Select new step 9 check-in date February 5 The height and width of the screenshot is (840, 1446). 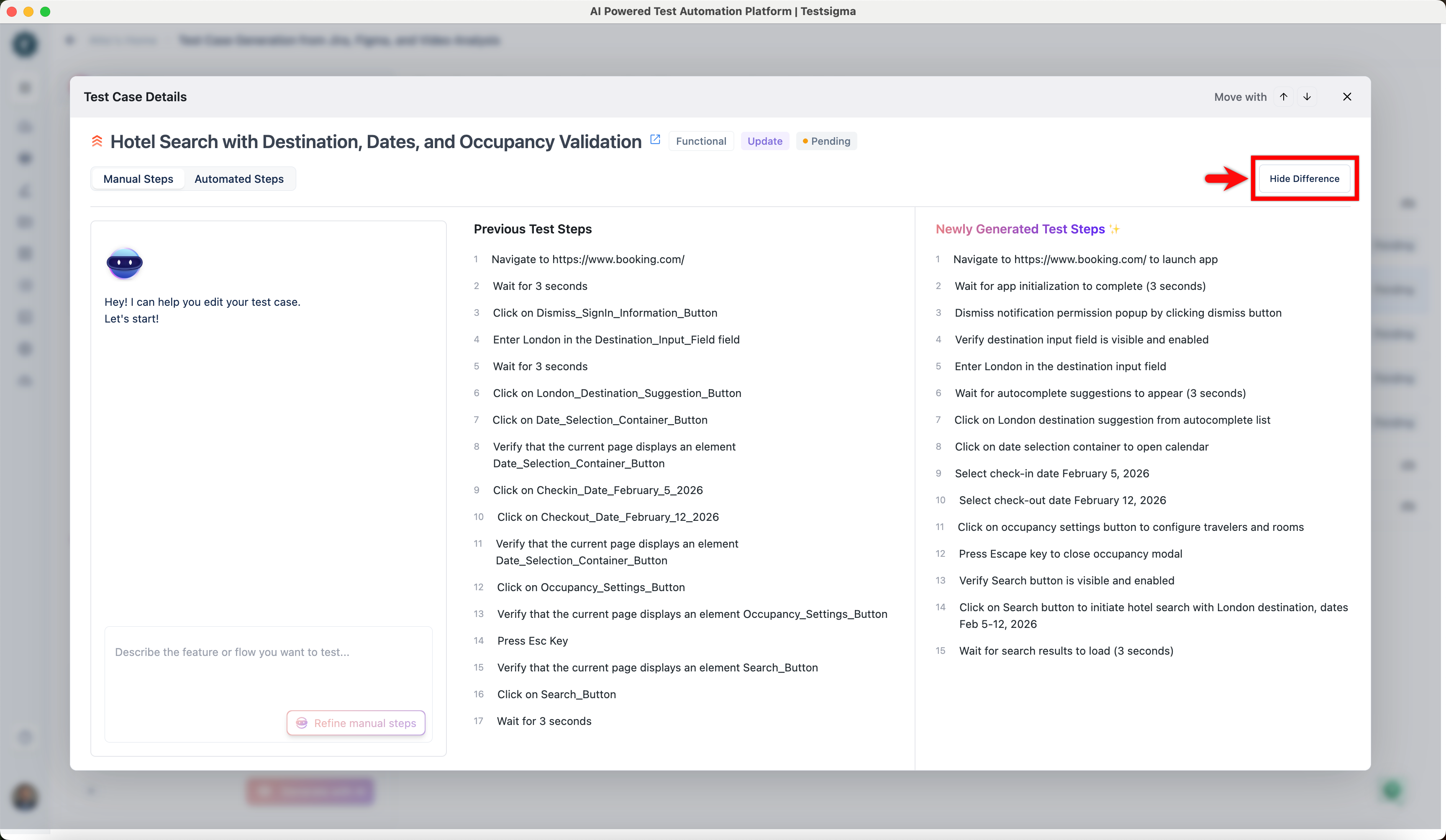(x=1051, y=474)
